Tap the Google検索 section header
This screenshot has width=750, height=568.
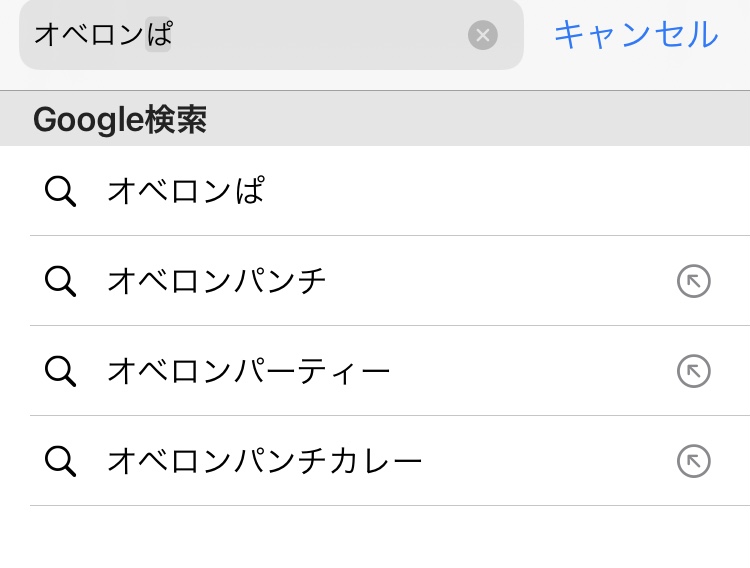[x=375, y=119]
